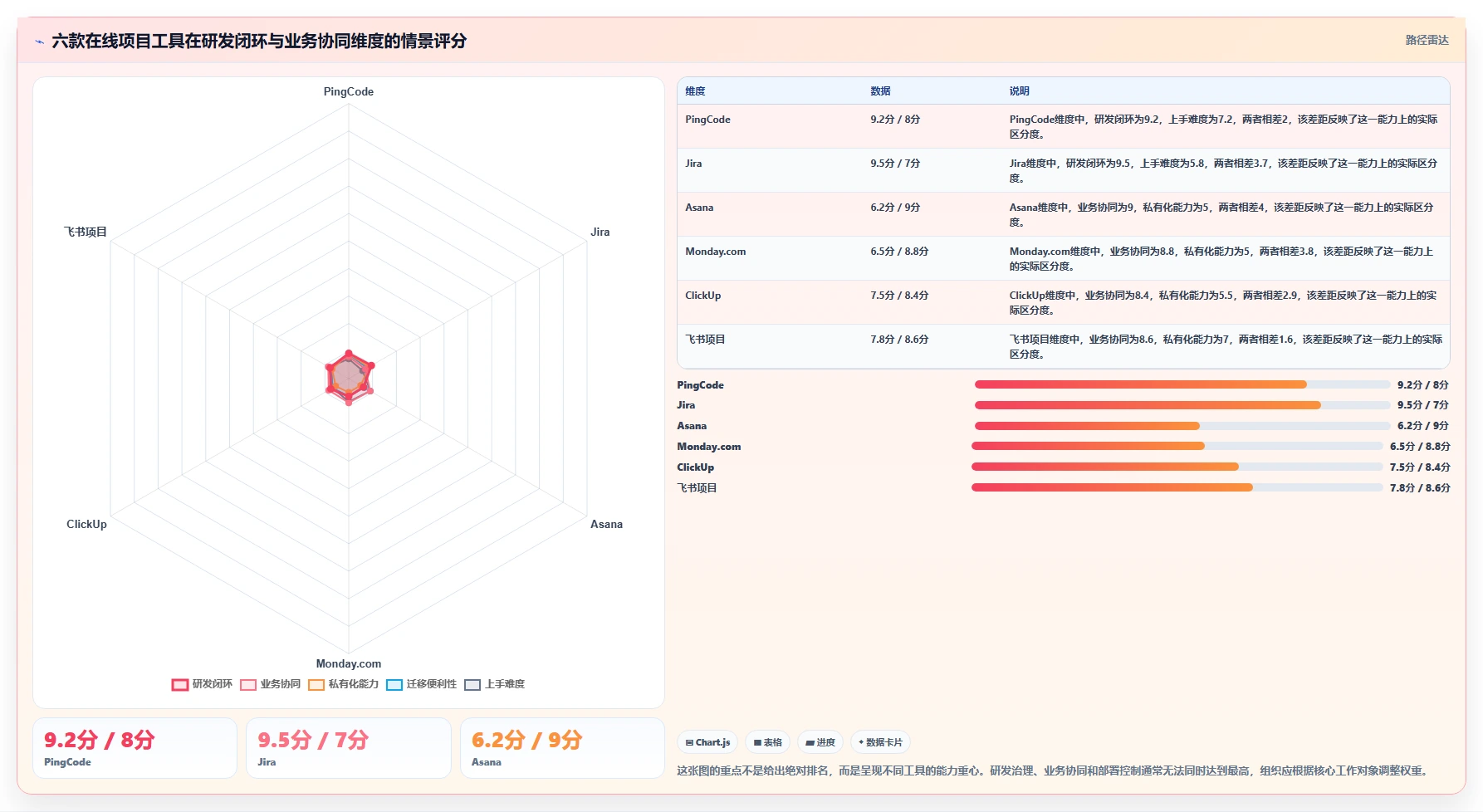Select the Jira cell in the table

coord(693,164)
